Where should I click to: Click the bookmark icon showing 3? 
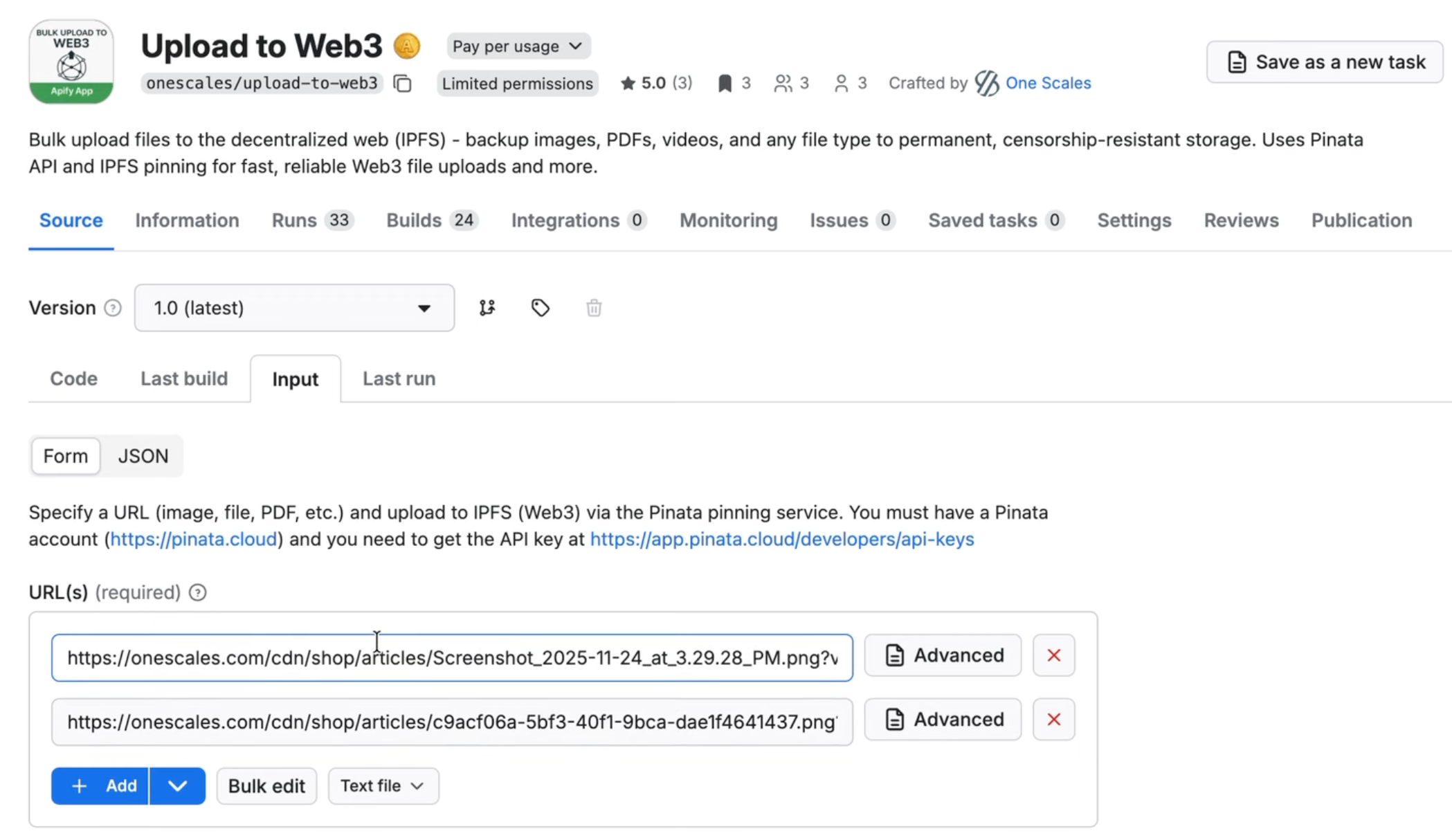click(725, 83)
